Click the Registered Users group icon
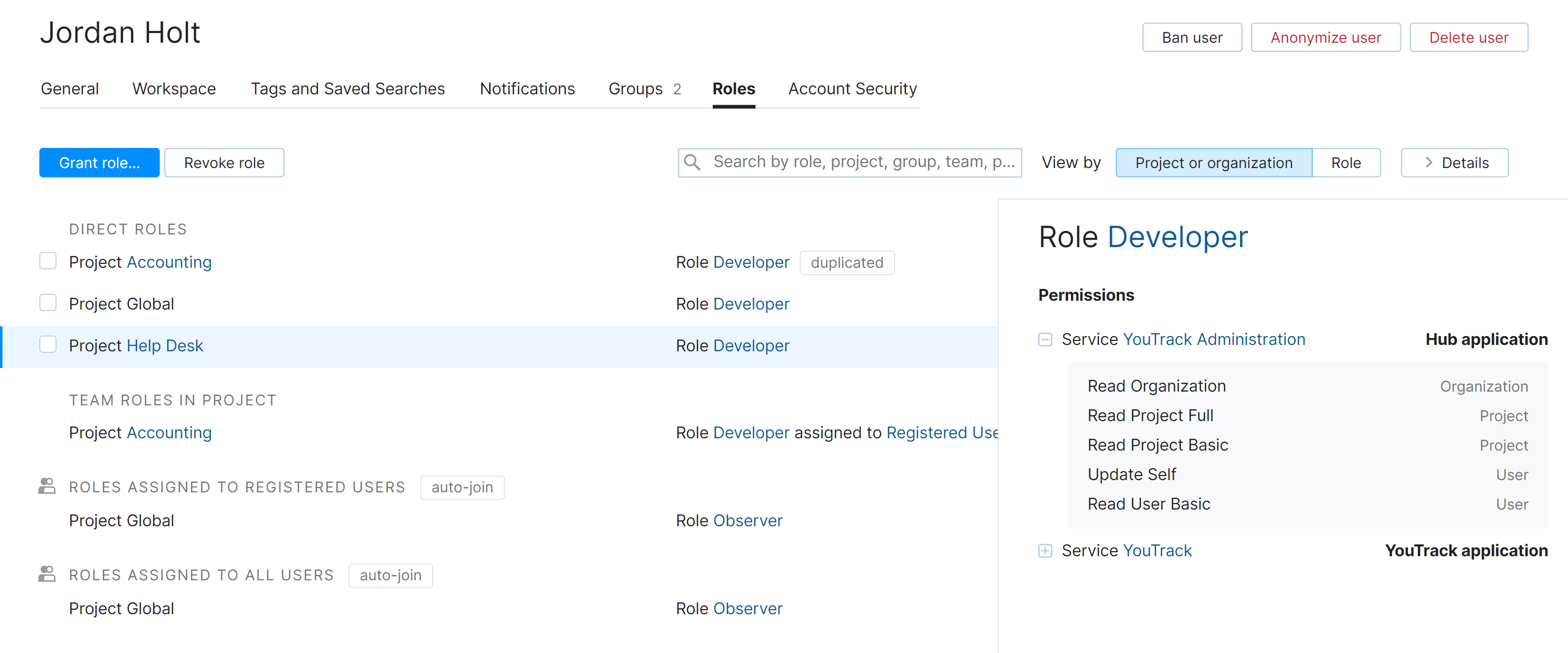This screenshot has width=1568, height=653. tap(47, 486)
